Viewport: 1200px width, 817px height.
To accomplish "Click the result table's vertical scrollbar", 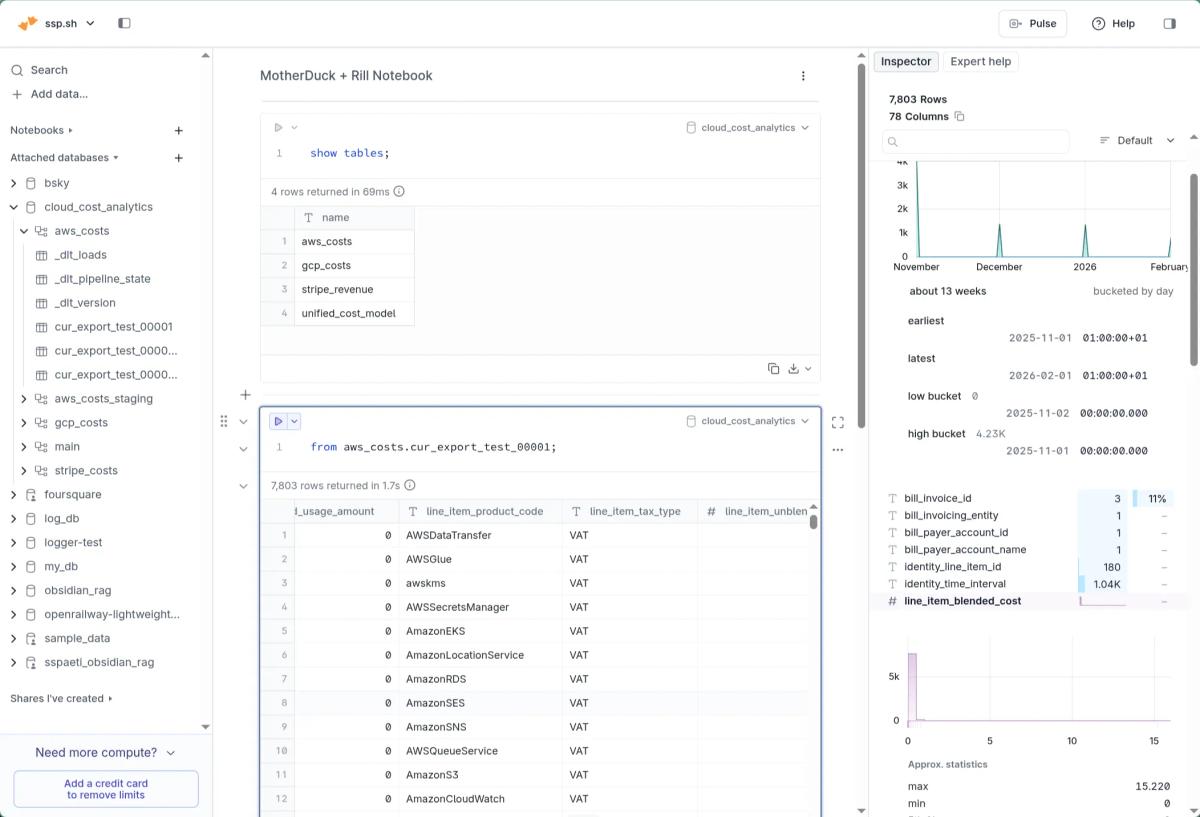I will [x=813, y=520].
